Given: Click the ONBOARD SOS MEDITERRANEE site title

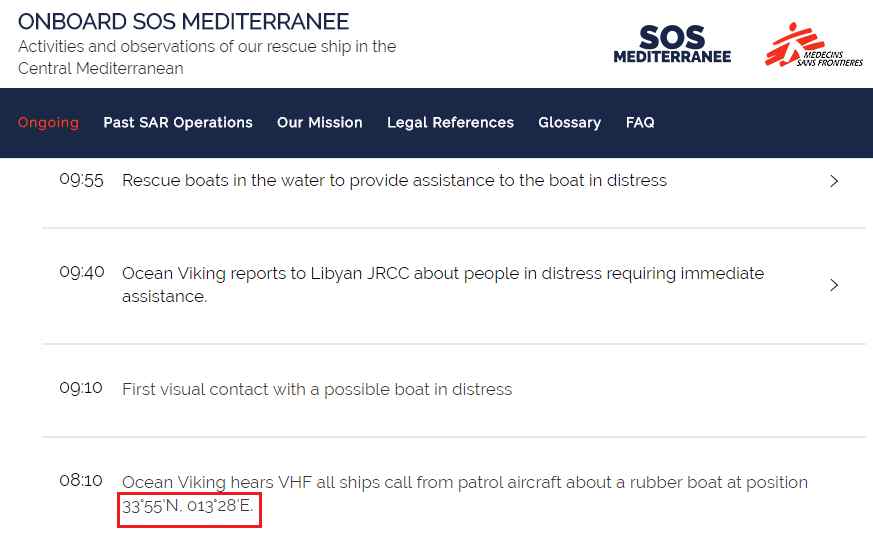Looking at the screenshot, I should [x=184, y=21].
